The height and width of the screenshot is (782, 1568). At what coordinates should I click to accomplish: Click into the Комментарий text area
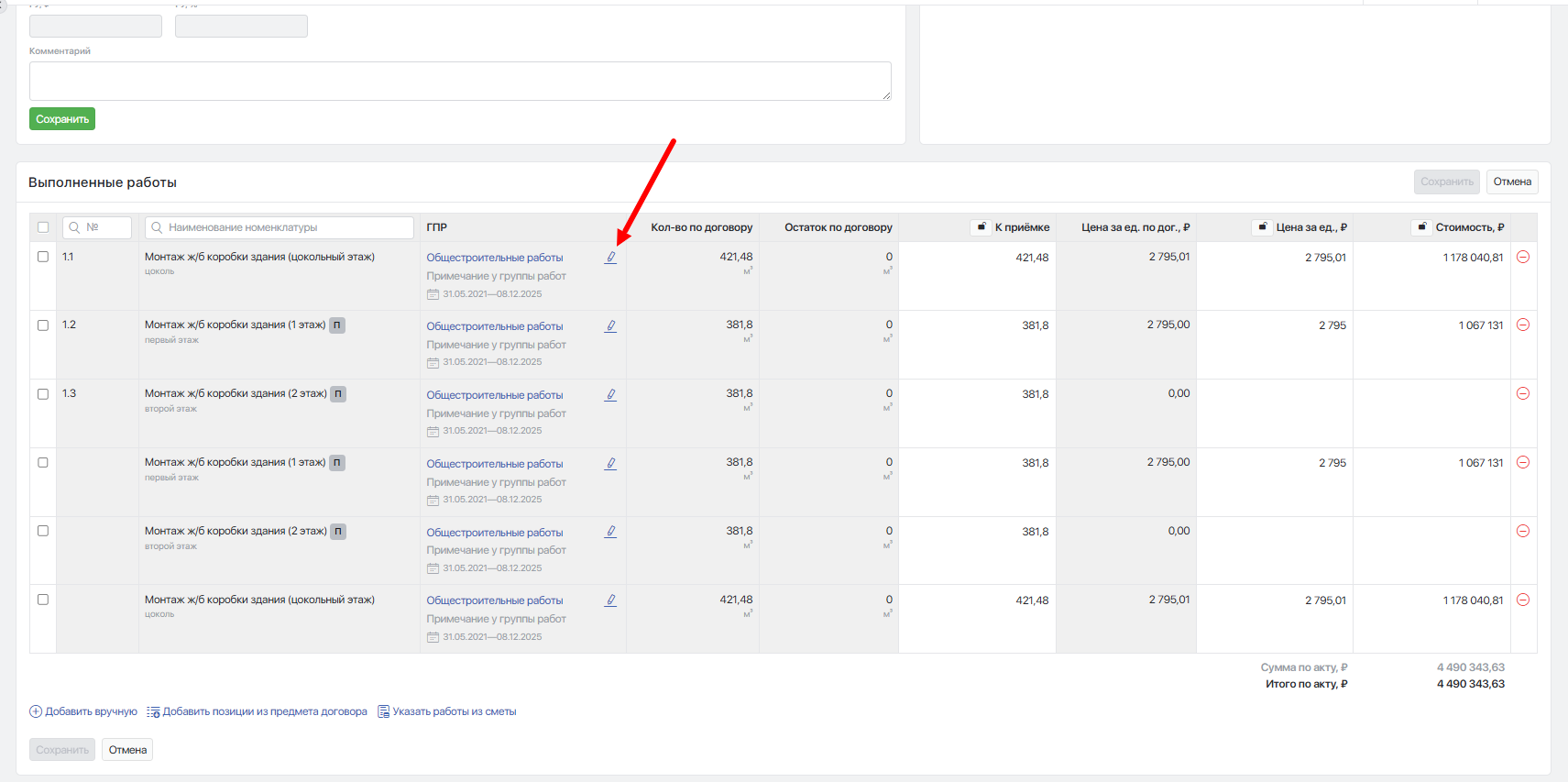pos(460,81)
